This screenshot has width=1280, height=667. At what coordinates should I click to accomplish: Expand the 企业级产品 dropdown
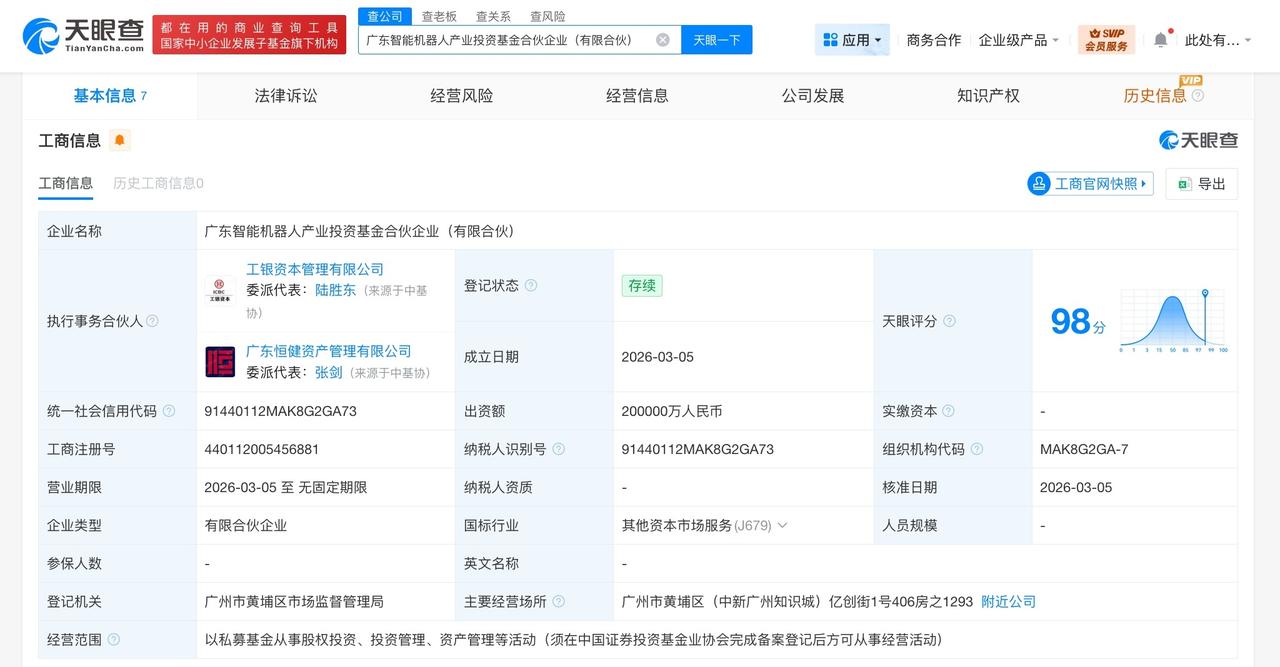click(x=1018, y=40)
